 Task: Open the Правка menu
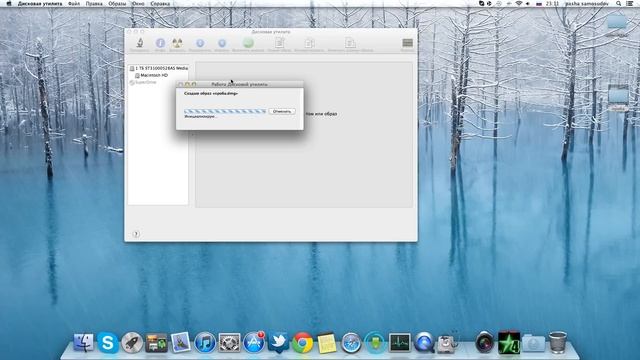tap(94, 4)
